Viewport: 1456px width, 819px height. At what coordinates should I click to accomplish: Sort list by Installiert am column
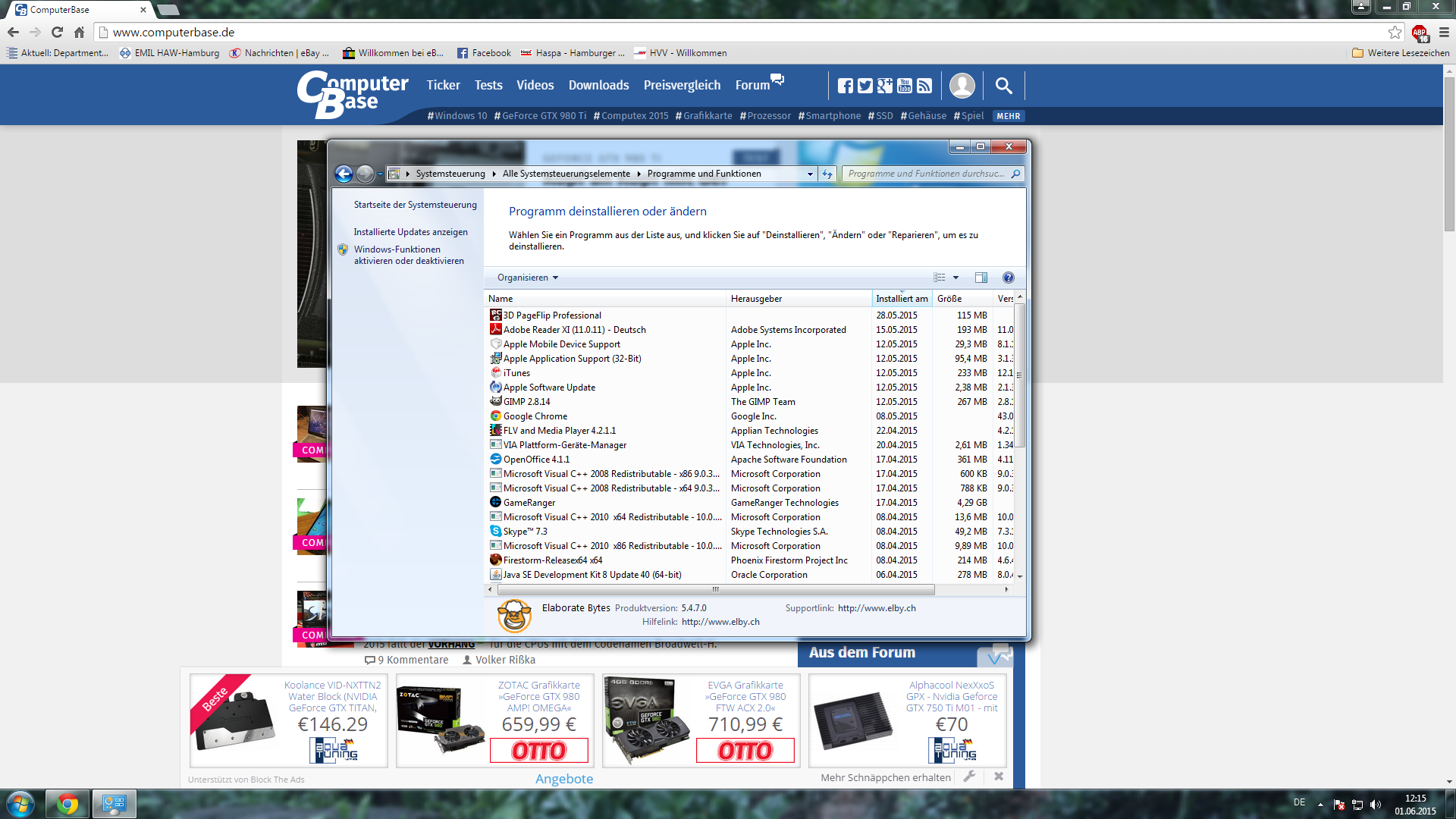coord(901,299)
